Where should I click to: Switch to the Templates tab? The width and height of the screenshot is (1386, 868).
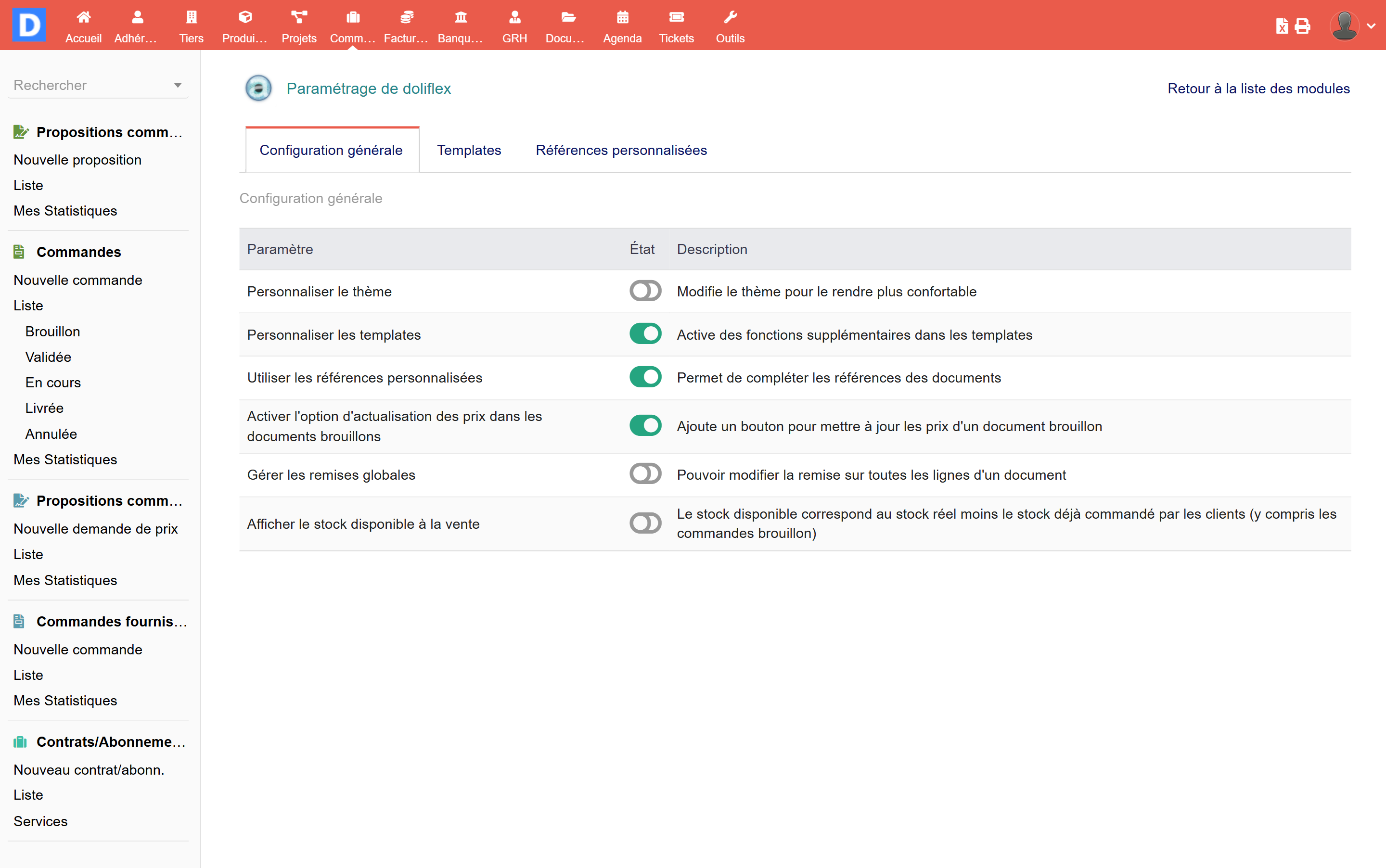pyautogui.click(x=469, y=151)
